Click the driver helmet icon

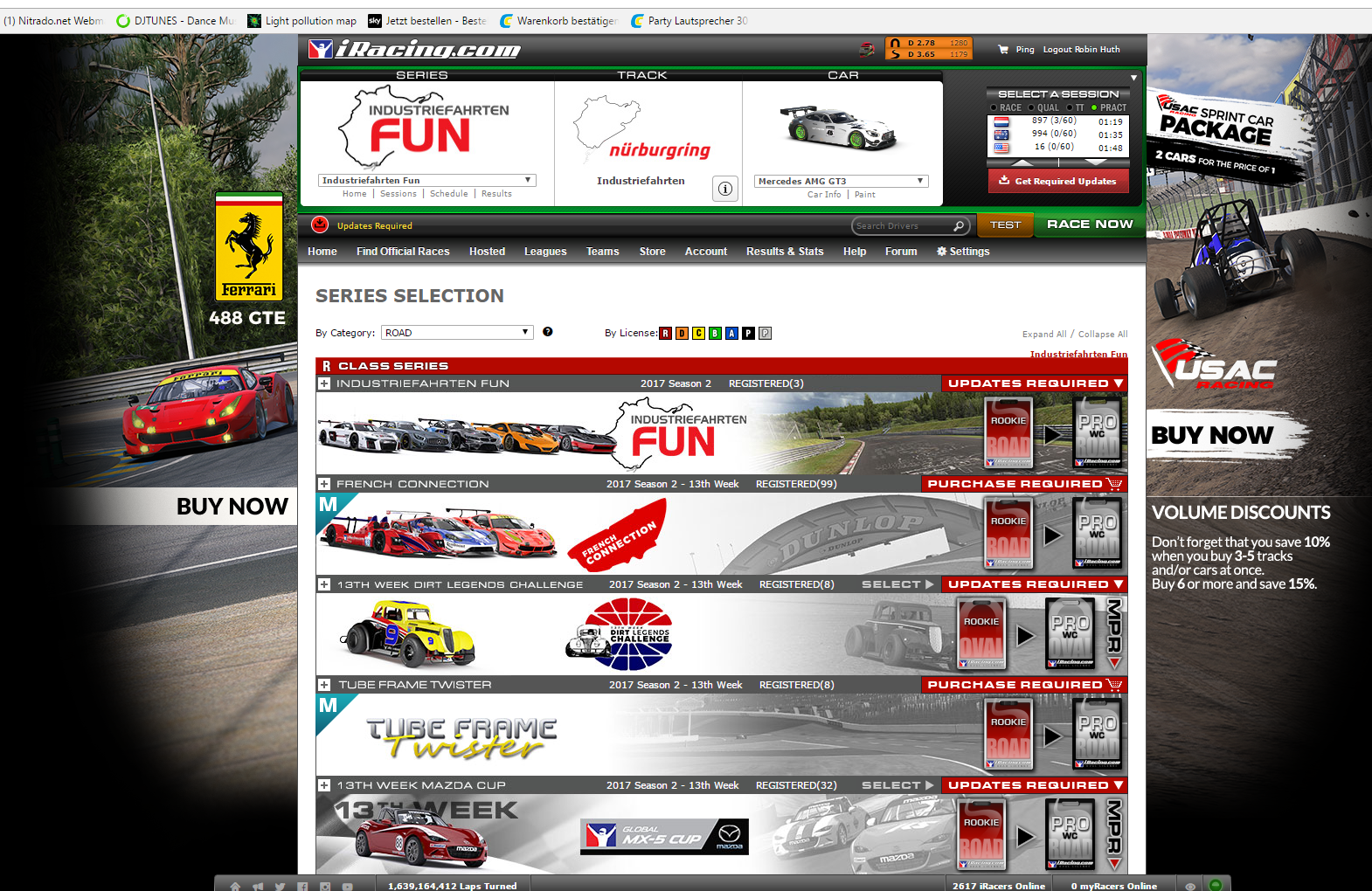point(866,49)
